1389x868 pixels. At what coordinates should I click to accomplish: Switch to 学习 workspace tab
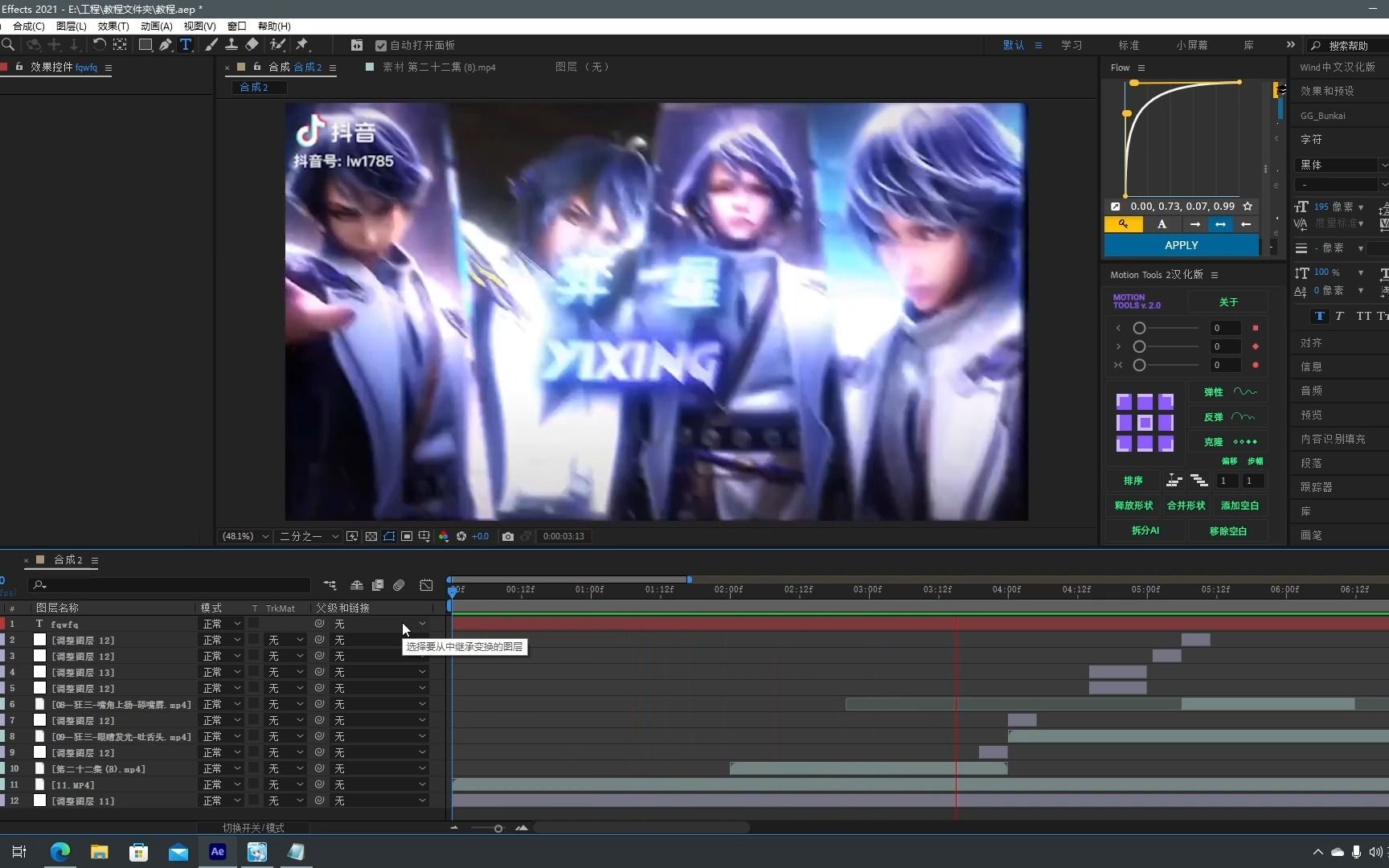click(x=1071, y=45)
